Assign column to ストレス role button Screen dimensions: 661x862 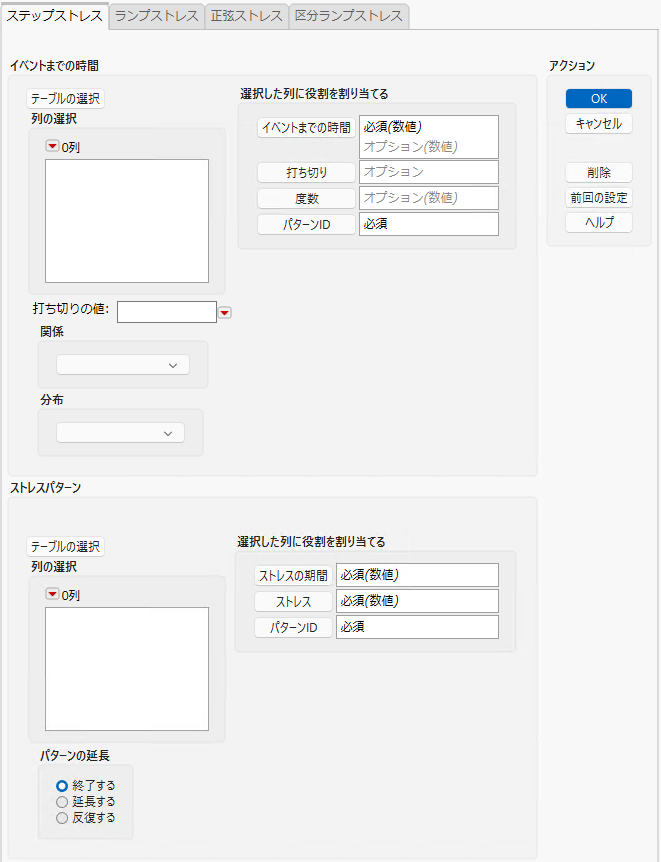coord(293,601)
